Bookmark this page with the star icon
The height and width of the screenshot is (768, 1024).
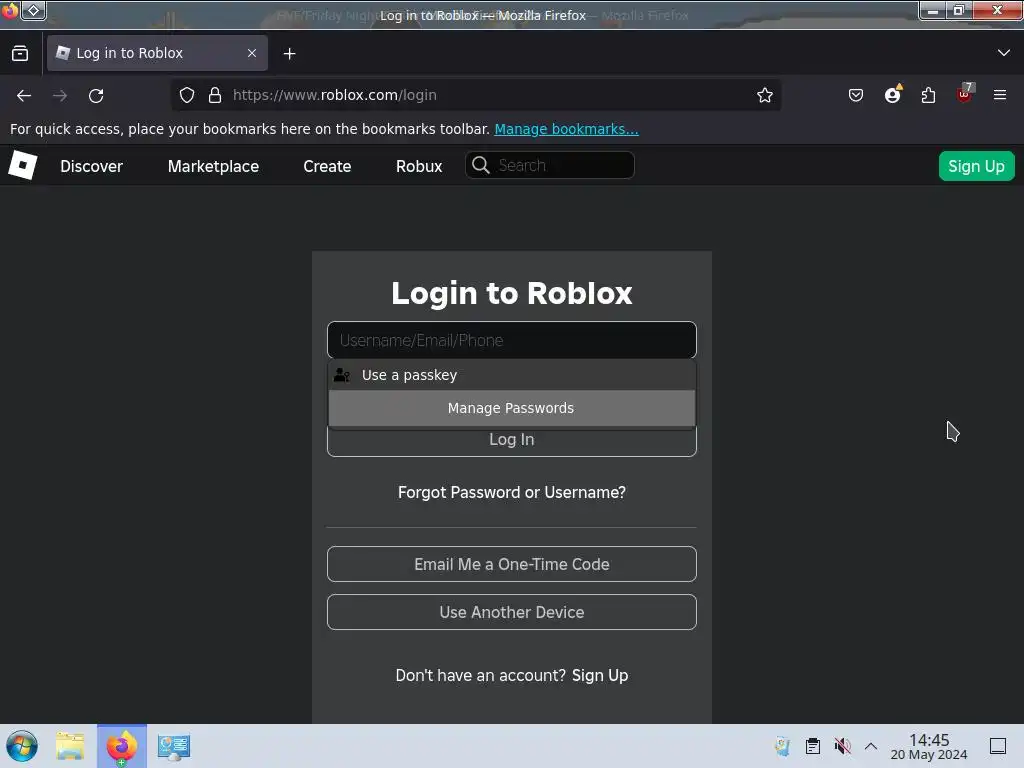pyautogui.click(x=765, y=95)
